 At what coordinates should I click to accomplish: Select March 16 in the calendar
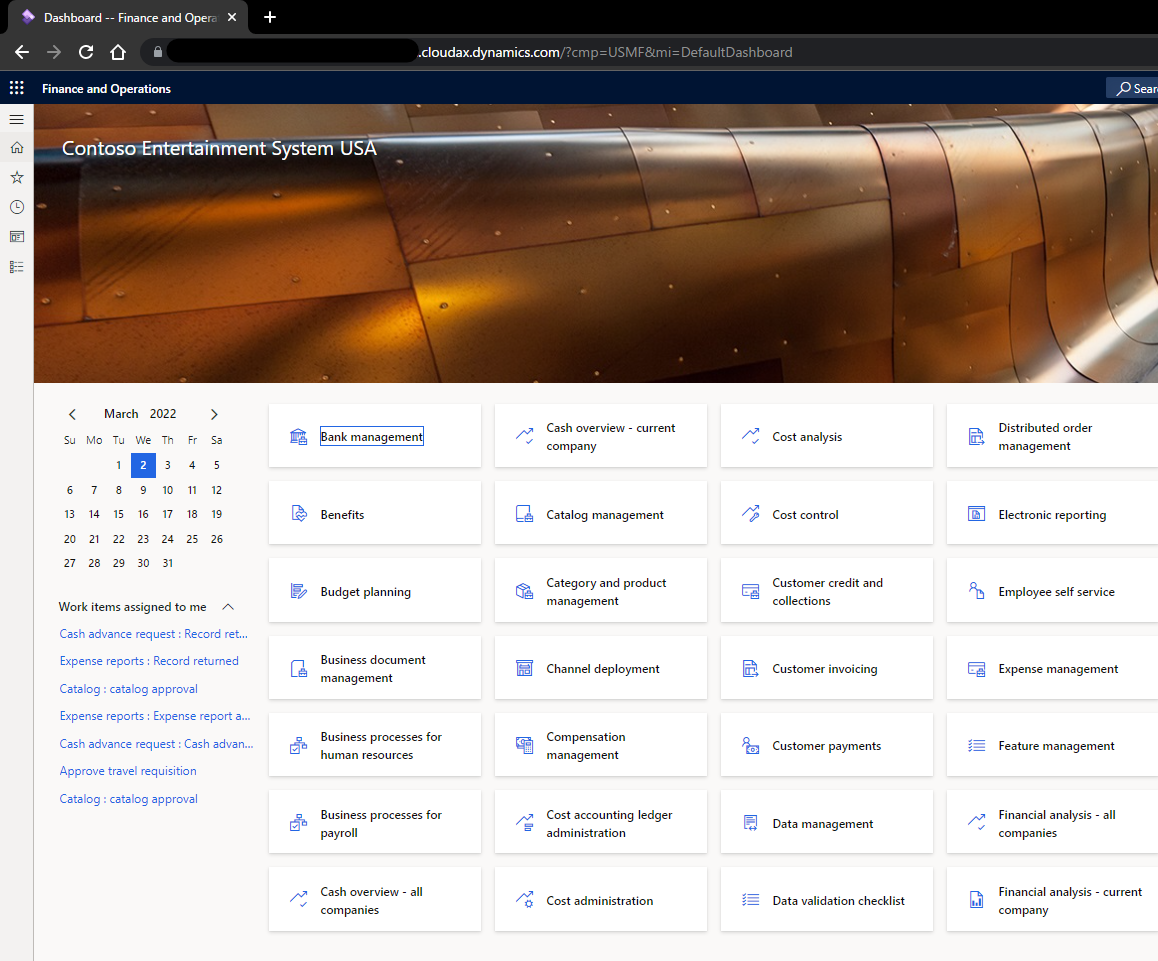(x=143, y=514)
